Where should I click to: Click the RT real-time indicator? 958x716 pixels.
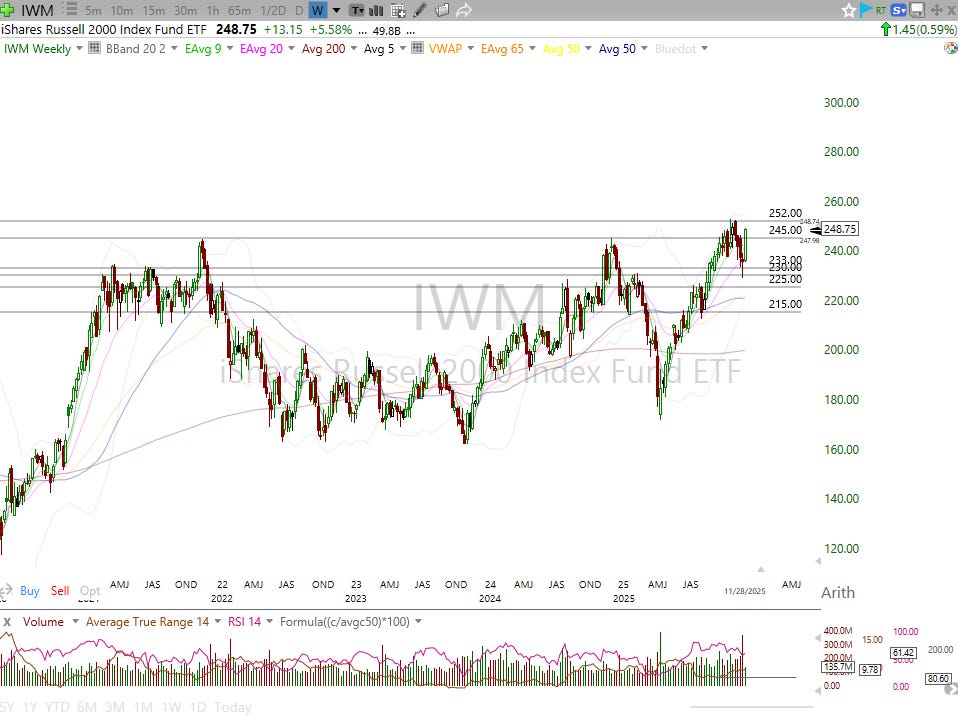coord(880,10)
